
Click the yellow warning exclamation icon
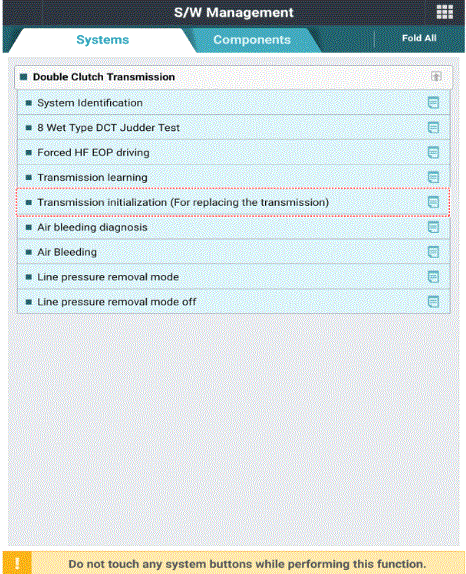[17, 563]
